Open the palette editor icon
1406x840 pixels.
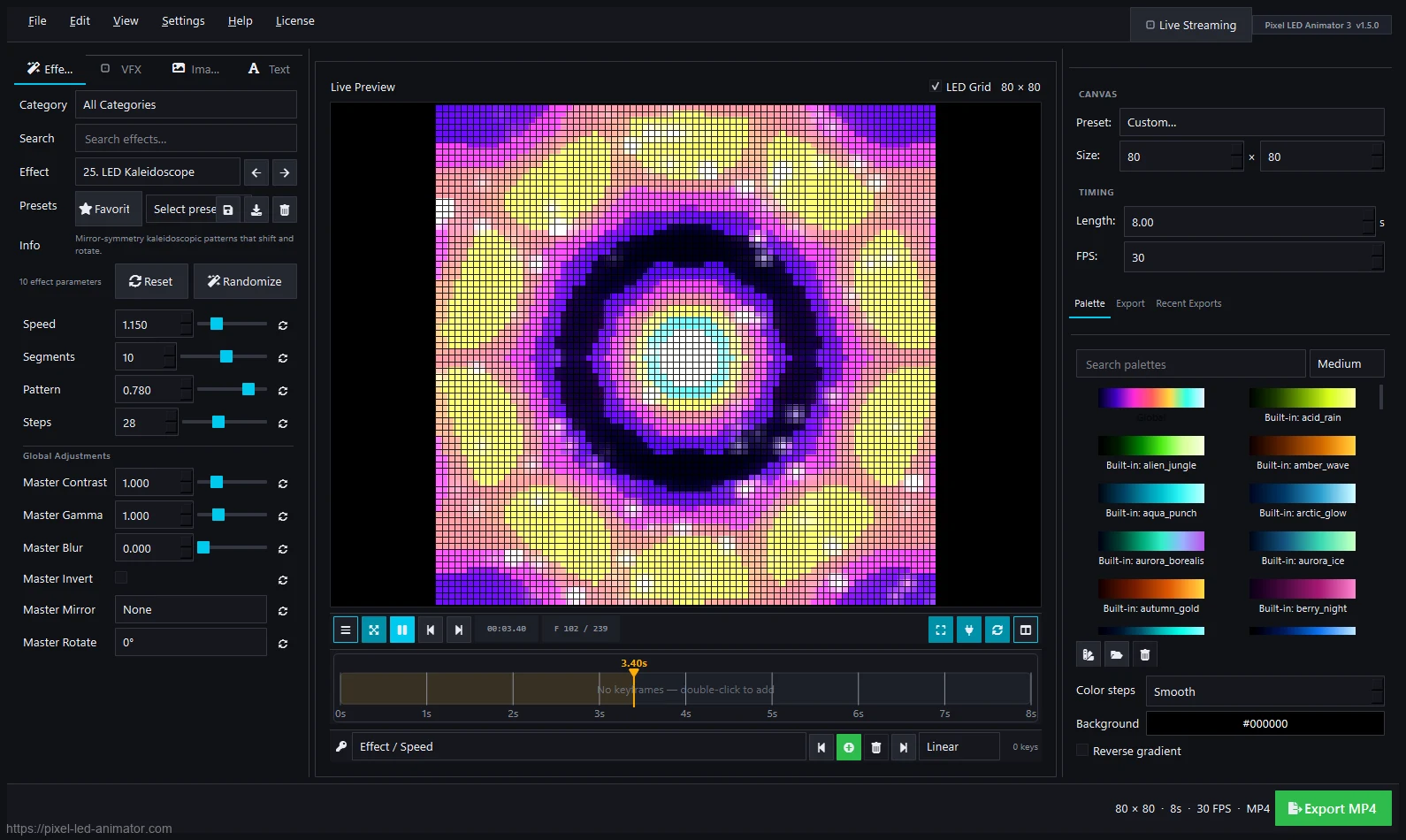pos(1089,654)
